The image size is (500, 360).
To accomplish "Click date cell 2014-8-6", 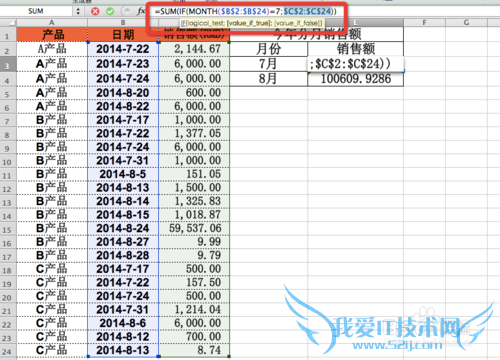I will [x=123, y=323].
